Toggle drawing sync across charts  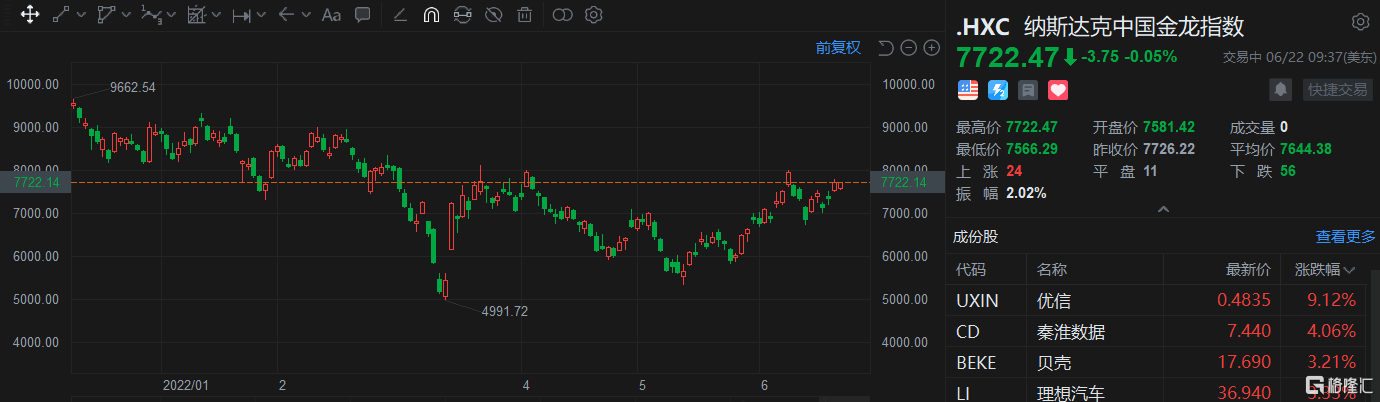(462, 15)
